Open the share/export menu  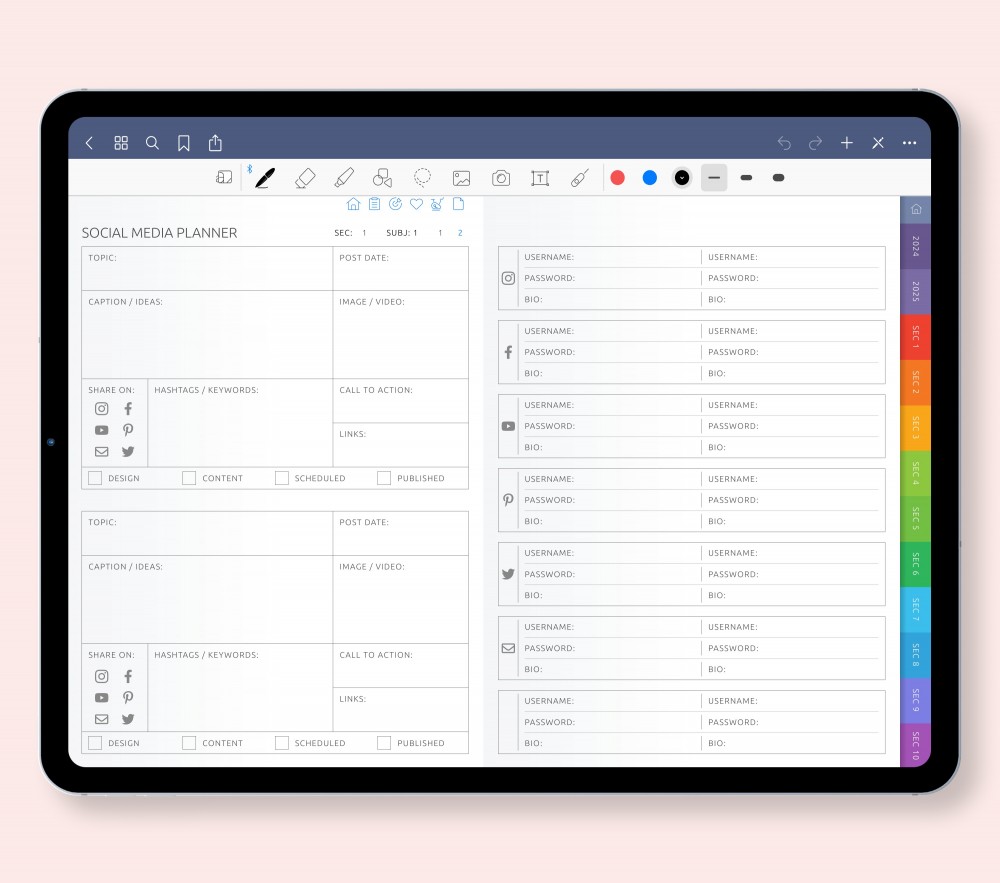215,143
